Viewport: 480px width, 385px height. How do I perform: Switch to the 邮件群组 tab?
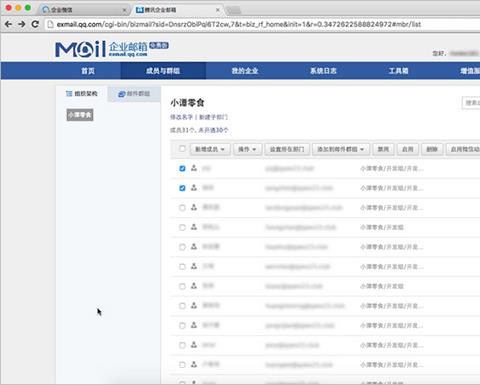134,94
